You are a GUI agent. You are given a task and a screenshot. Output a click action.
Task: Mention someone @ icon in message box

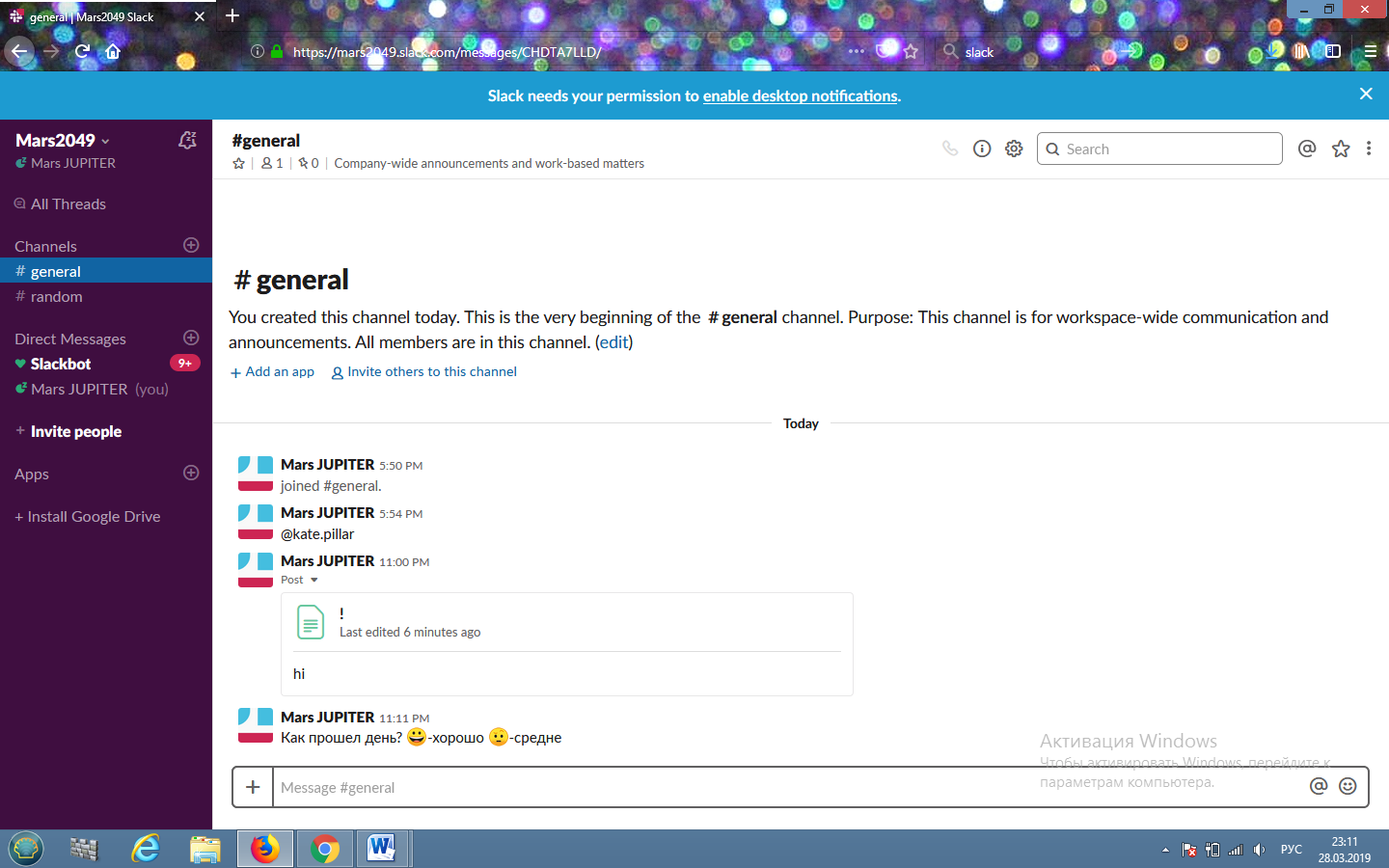(1319, 786)
